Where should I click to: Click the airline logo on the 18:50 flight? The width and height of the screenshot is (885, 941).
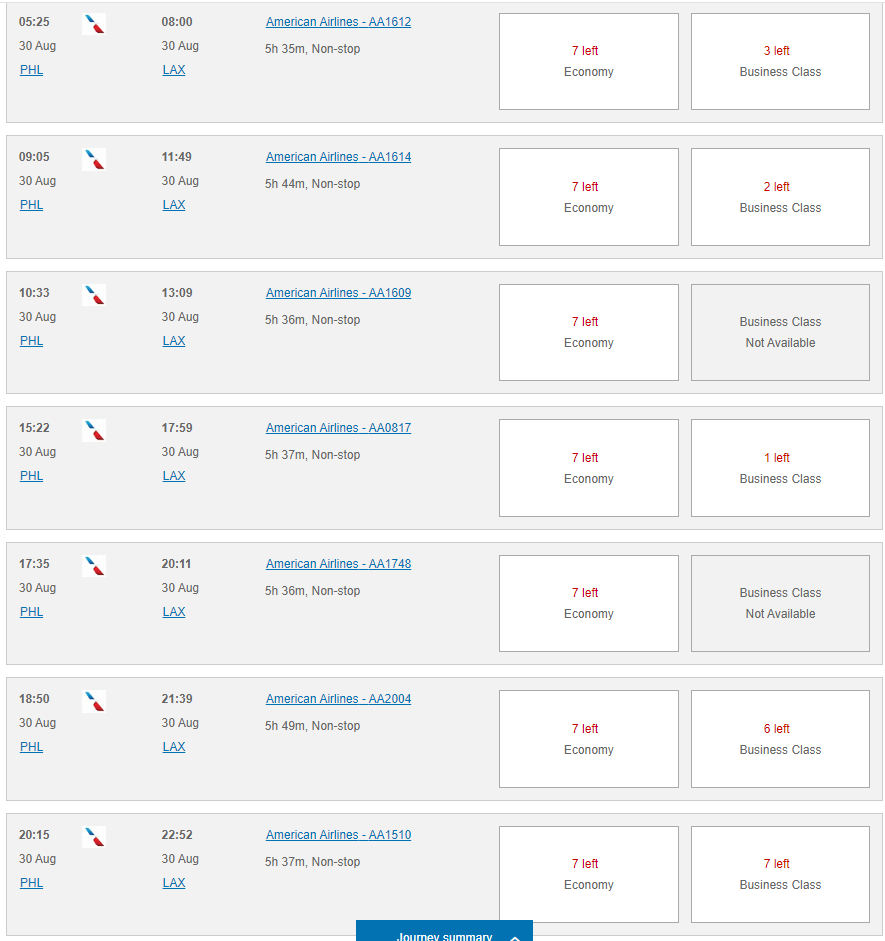click(x=94, y=701)
